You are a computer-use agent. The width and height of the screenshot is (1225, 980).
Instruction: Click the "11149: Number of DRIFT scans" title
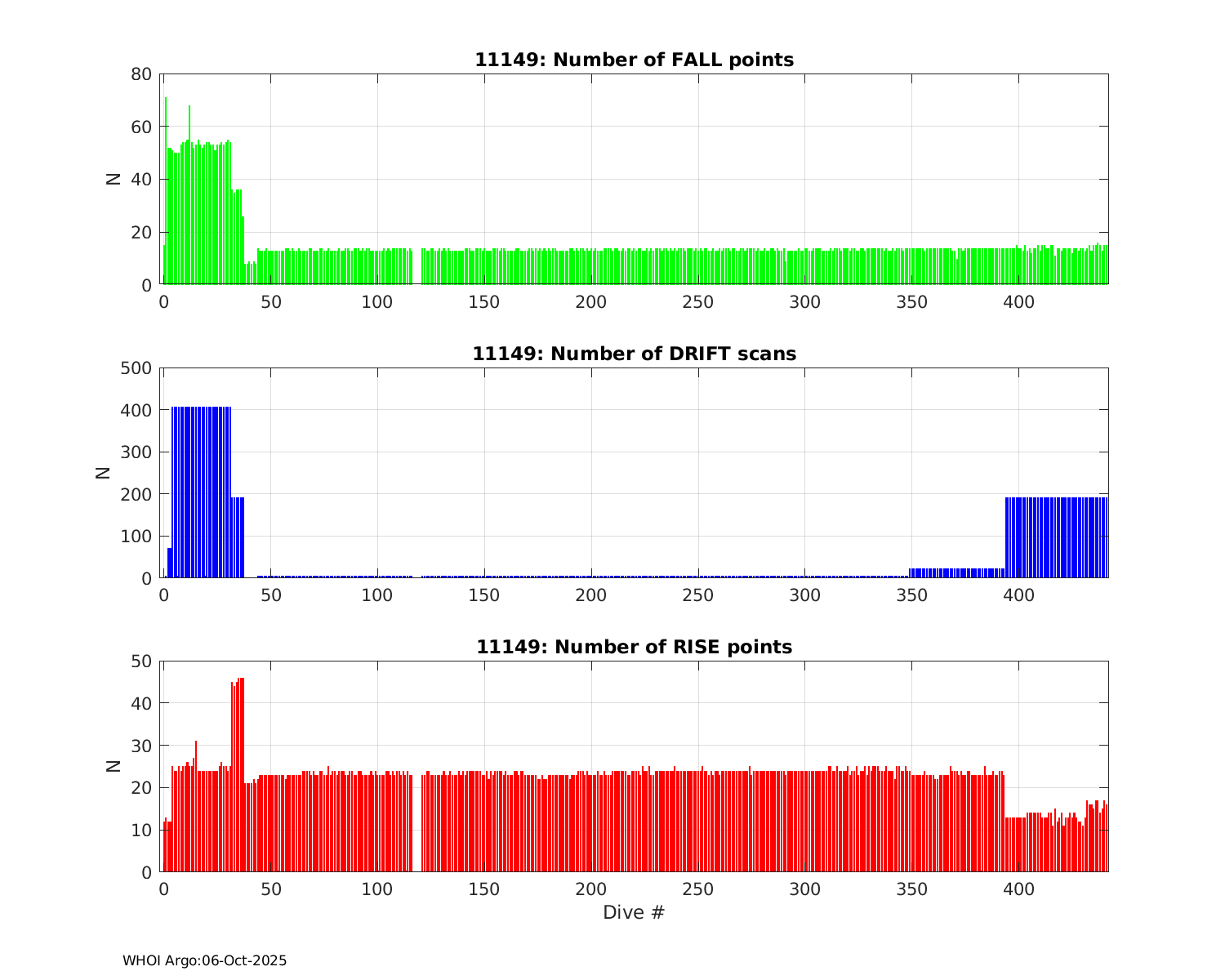pos(634,354)
